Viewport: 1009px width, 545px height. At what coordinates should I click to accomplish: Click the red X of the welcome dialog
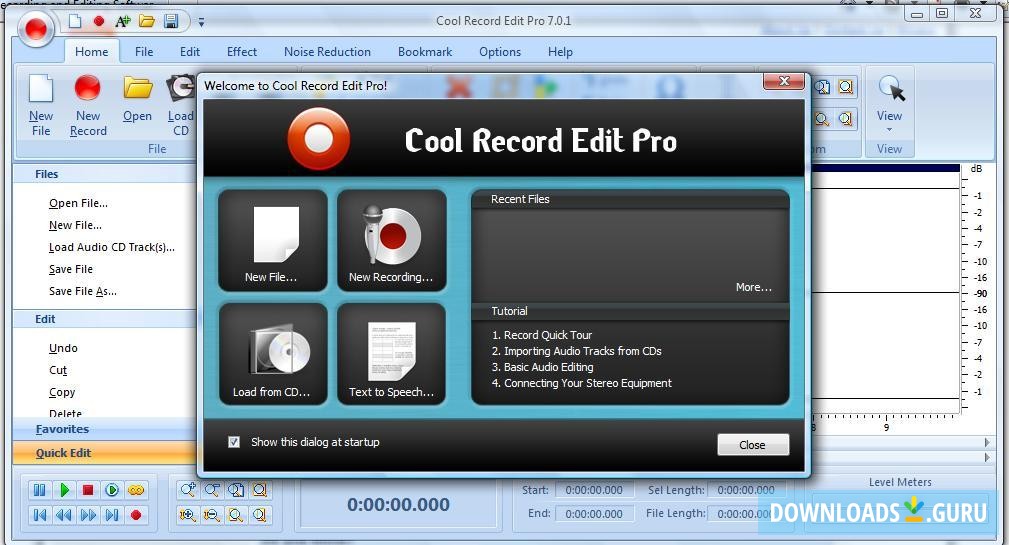point(784,81)
